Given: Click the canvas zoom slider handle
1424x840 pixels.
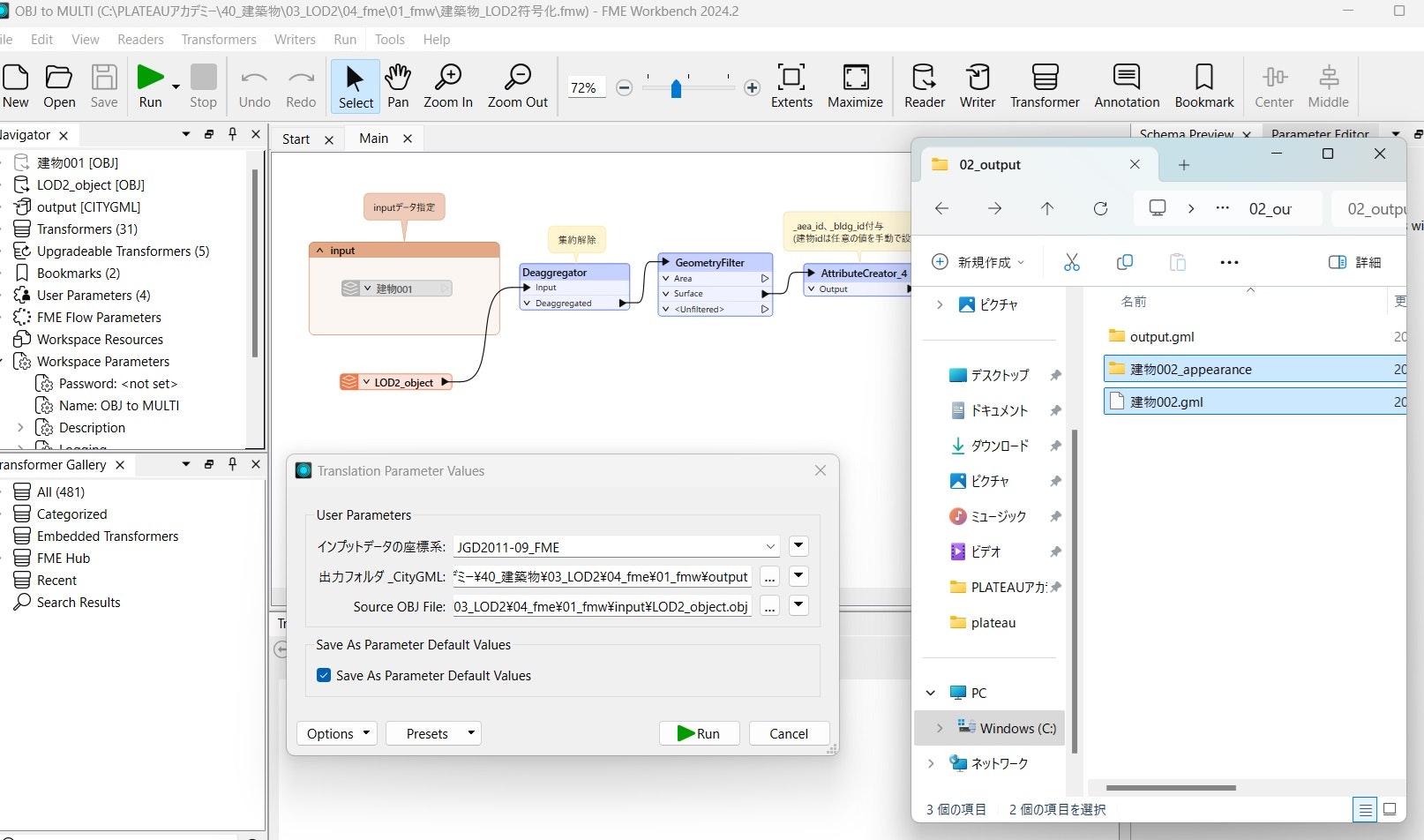Looking at the screenshot, I should click(x=676, y=88).
